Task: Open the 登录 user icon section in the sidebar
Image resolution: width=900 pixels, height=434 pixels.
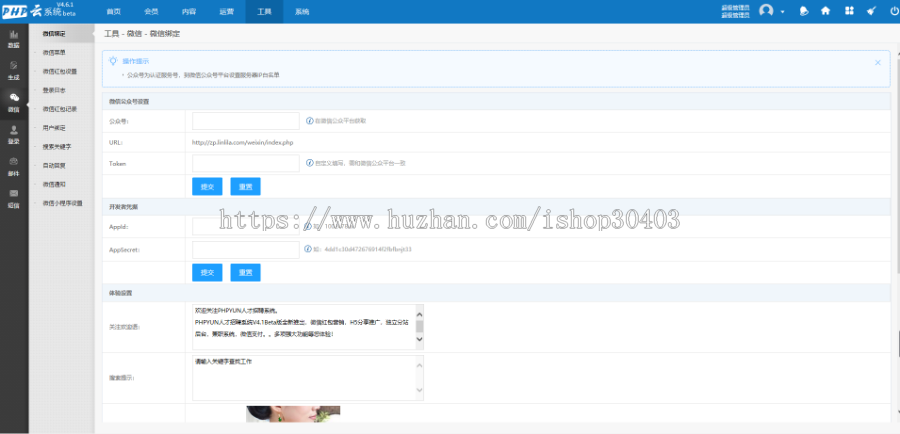Action: pyautogui.click(x=14, y=135)
